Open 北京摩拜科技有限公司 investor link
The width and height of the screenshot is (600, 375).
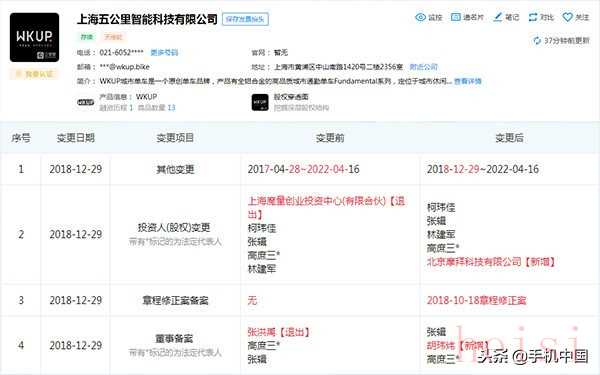[474, 262]
